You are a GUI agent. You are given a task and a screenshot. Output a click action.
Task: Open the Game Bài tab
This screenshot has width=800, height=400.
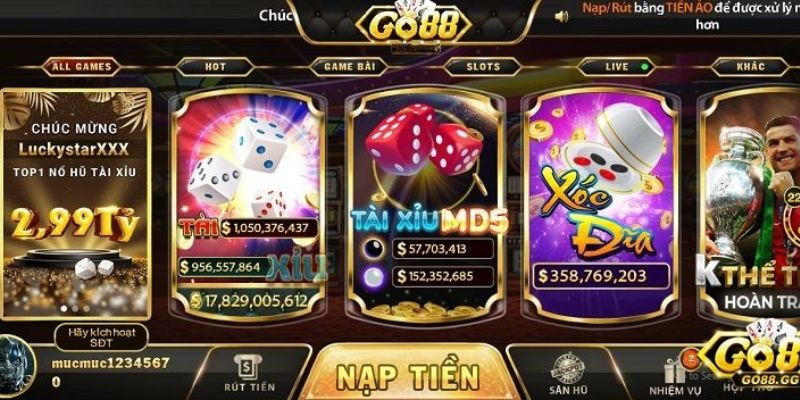[x=349, y=67]
